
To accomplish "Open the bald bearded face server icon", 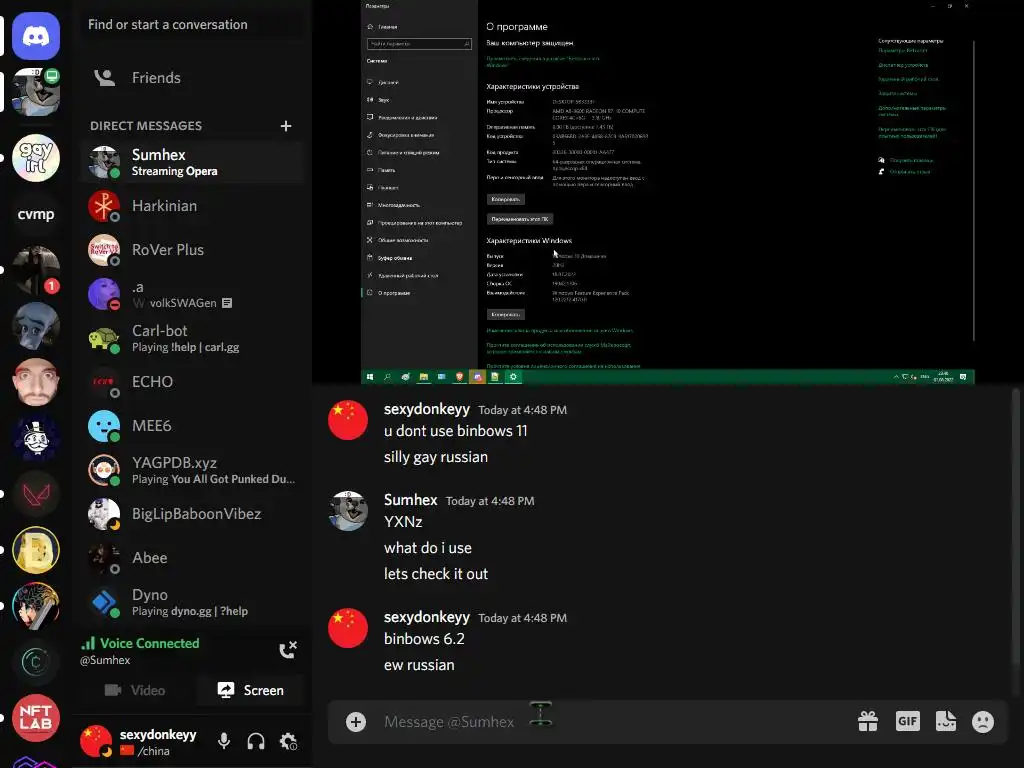I will (36, 382).
